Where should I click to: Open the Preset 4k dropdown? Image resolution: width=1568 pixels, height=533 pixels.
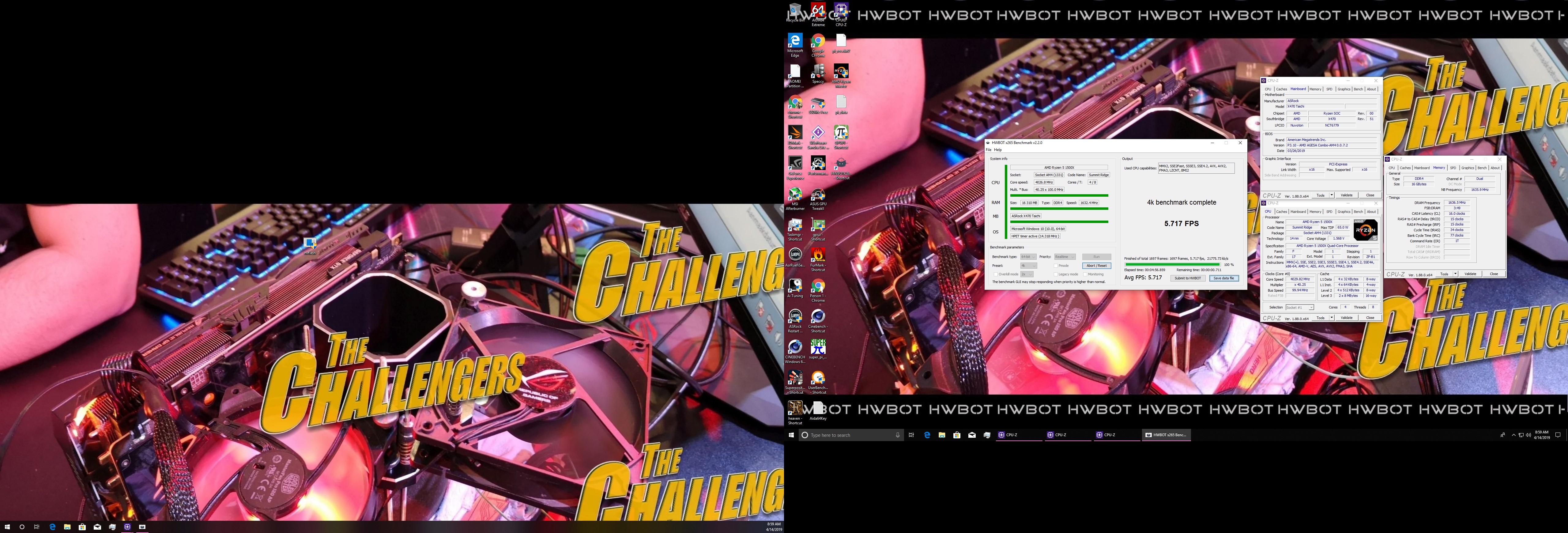pyautogui.click(x=1028, y=266)
